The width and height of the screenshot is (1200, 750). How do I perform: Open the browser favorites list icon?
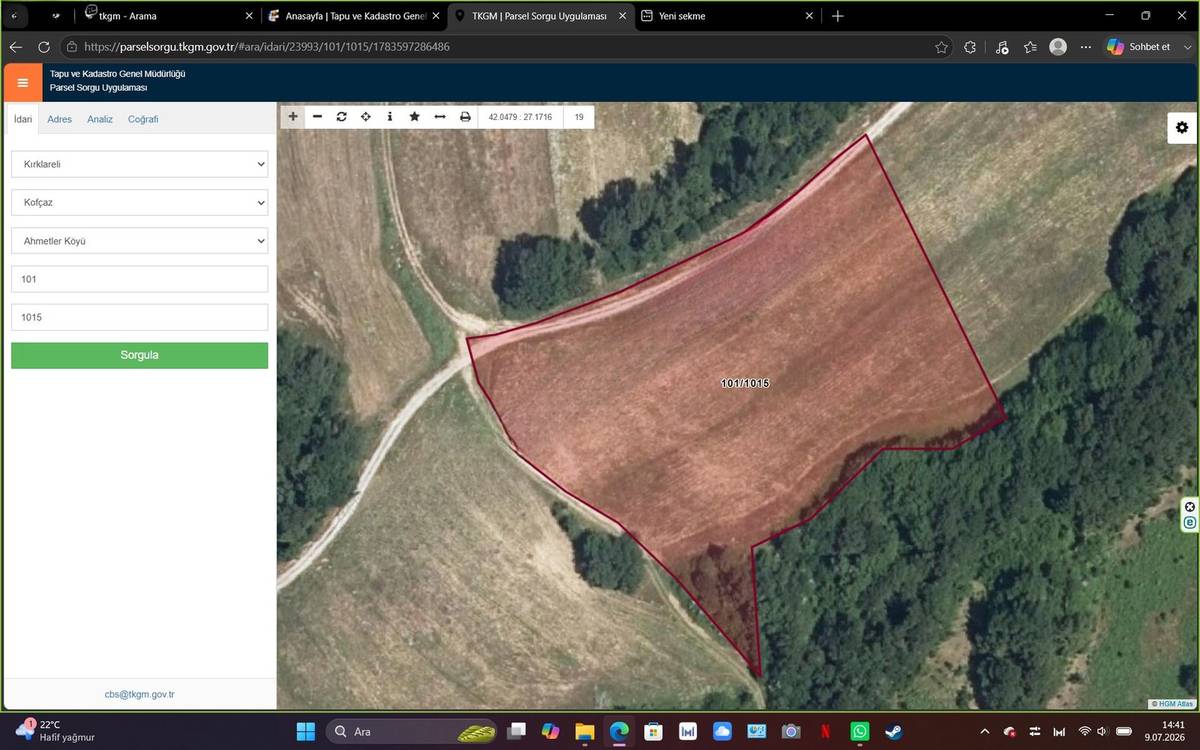(1030, 47)
